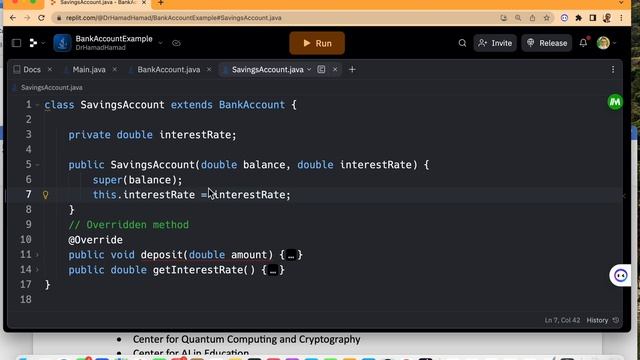Close the BankAccount.java tab

[x=209, y=69]
